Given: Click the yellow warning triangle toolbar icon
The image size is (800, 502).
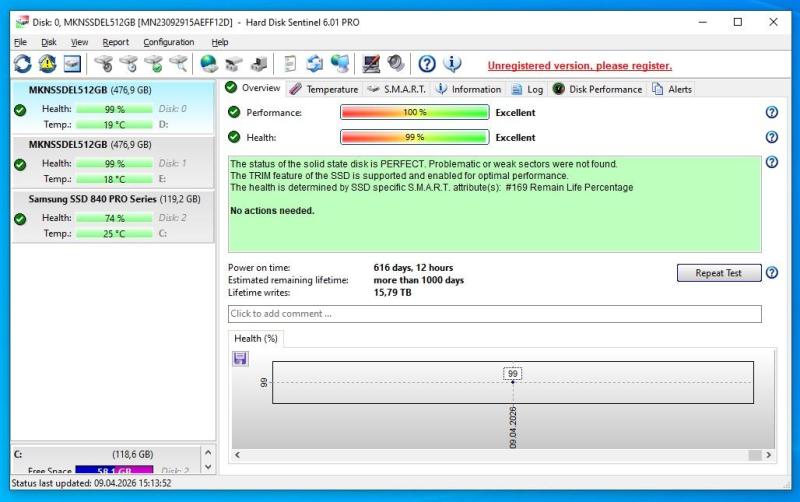Looking at the screenshot, I should coord(47,64).
